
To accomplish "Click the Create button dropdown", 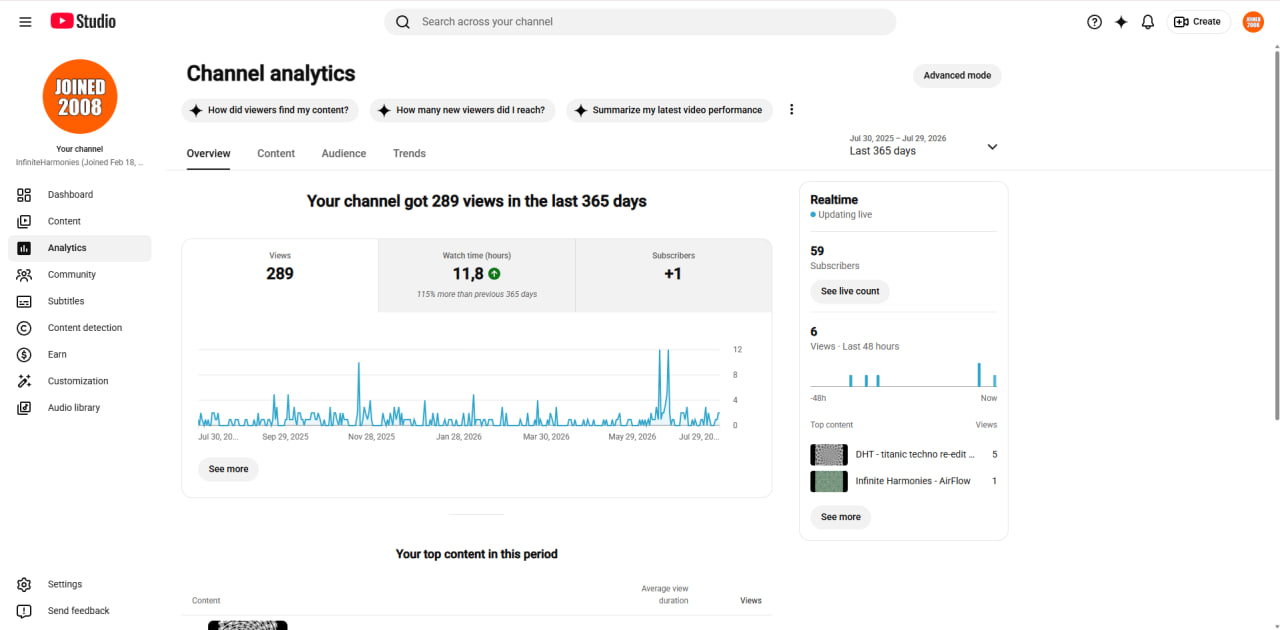I will [1198, 22].
